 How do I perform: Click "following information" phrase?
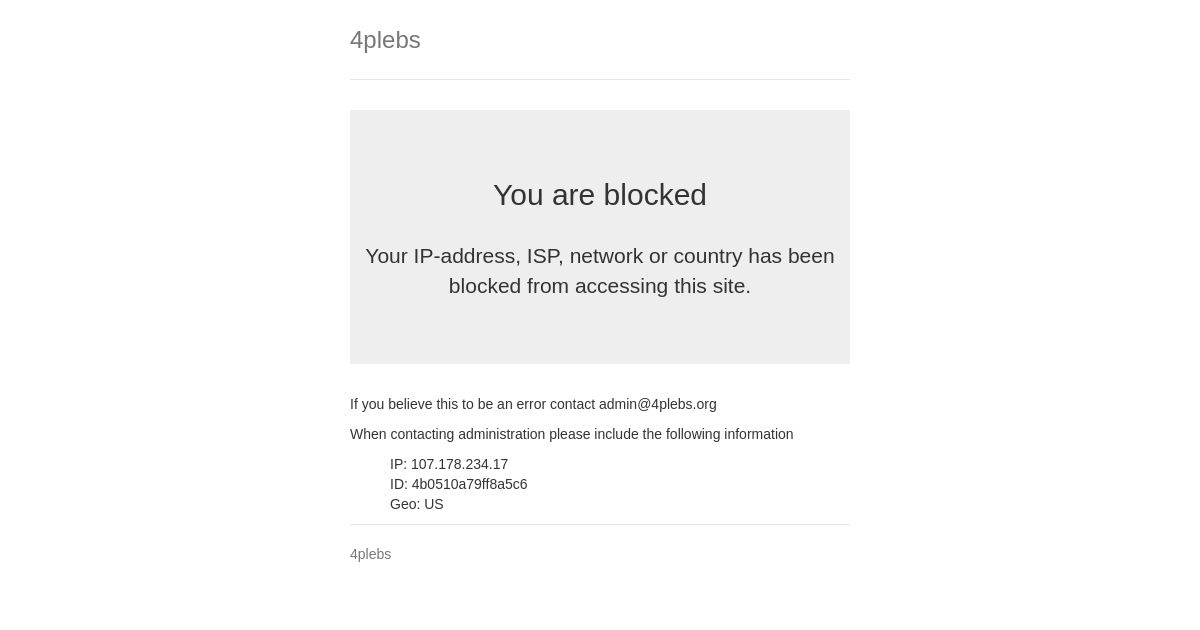pos(730,434)
